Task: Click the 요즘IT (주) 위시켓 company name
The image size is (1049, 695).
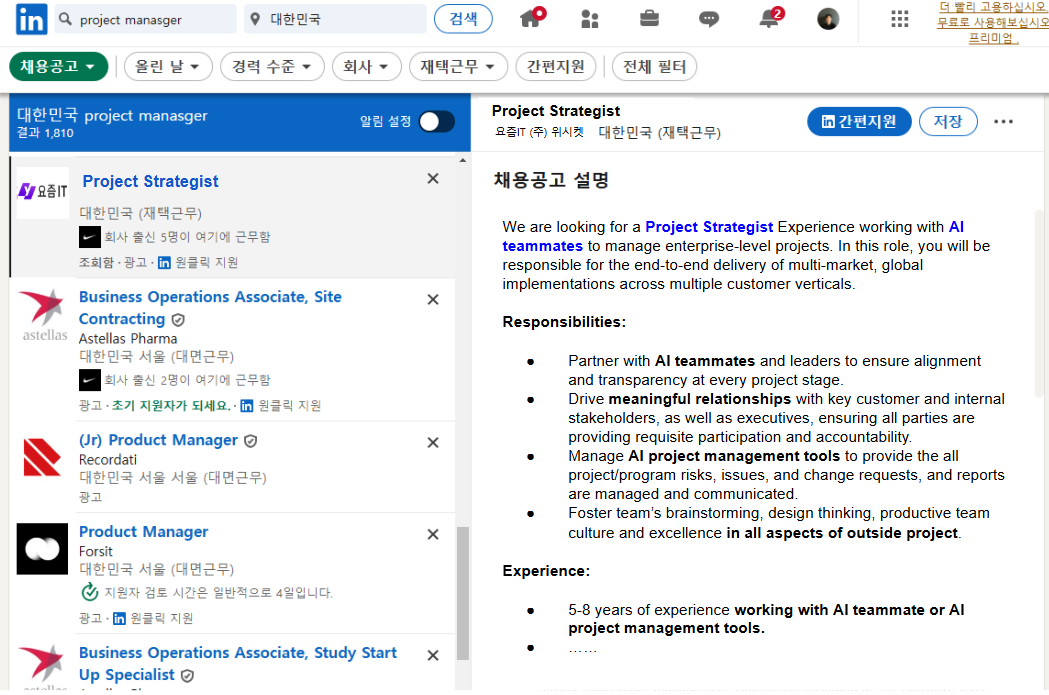Action: 539,132
